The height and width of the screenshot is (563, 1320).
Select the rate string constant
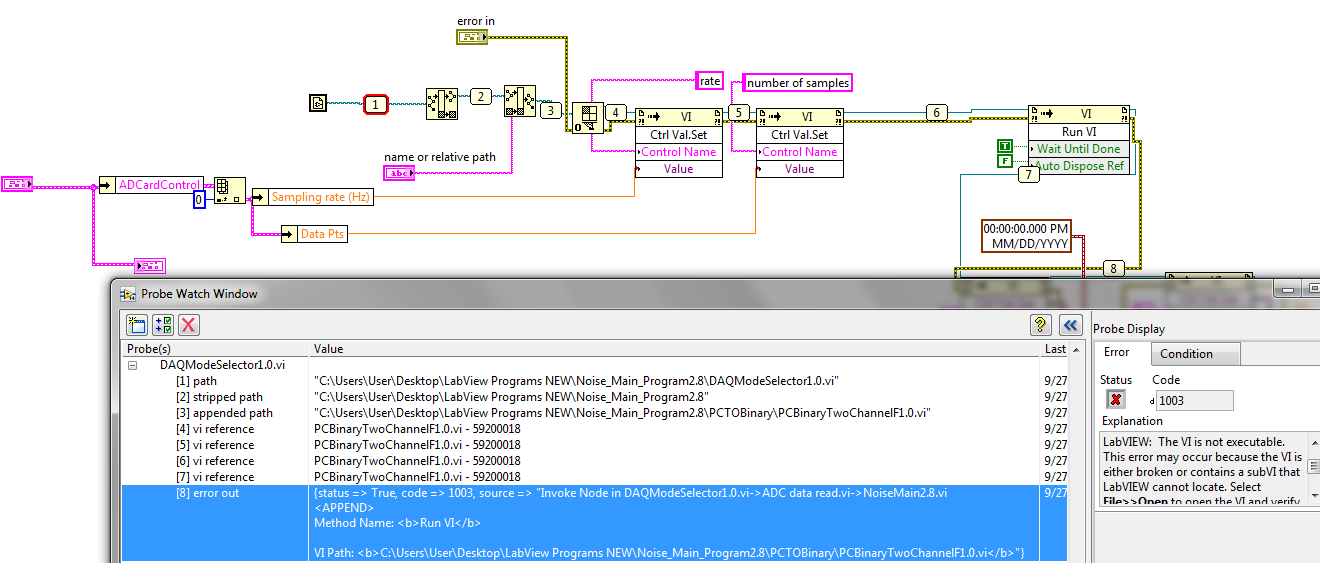click(709, 81)
